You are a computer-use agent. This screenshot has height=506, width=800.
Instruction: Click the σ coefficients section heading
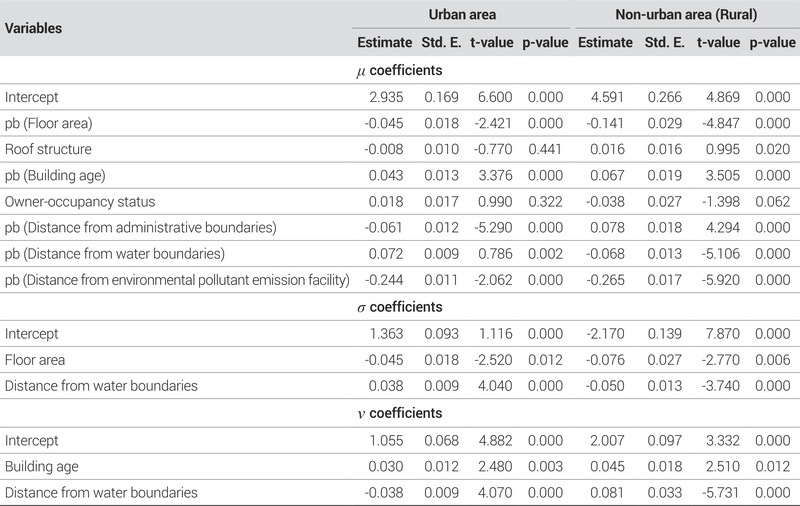(399, 306)
